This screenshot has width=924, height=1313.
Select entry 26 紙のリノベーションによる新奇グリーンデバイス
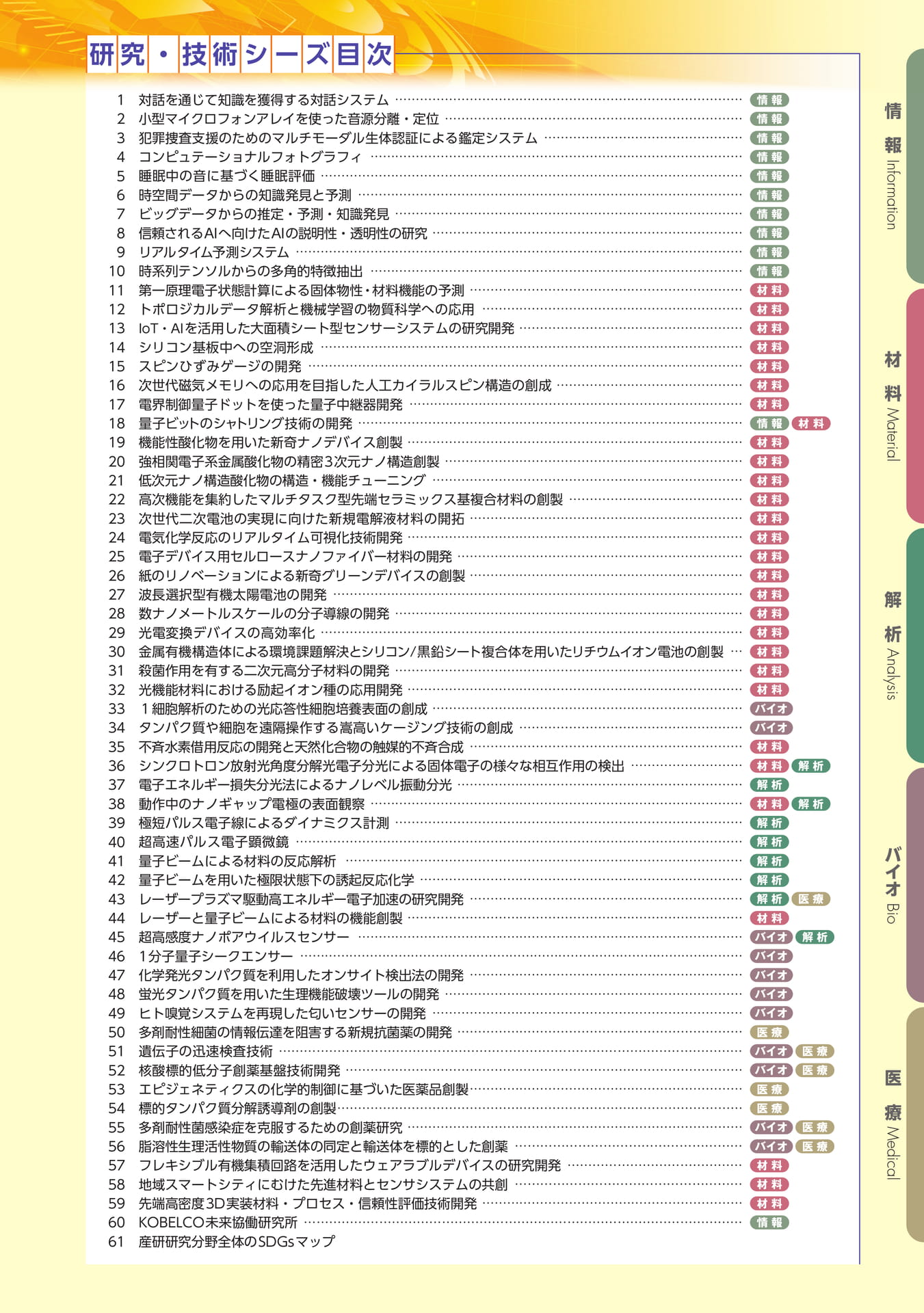(x=302, y=576)
